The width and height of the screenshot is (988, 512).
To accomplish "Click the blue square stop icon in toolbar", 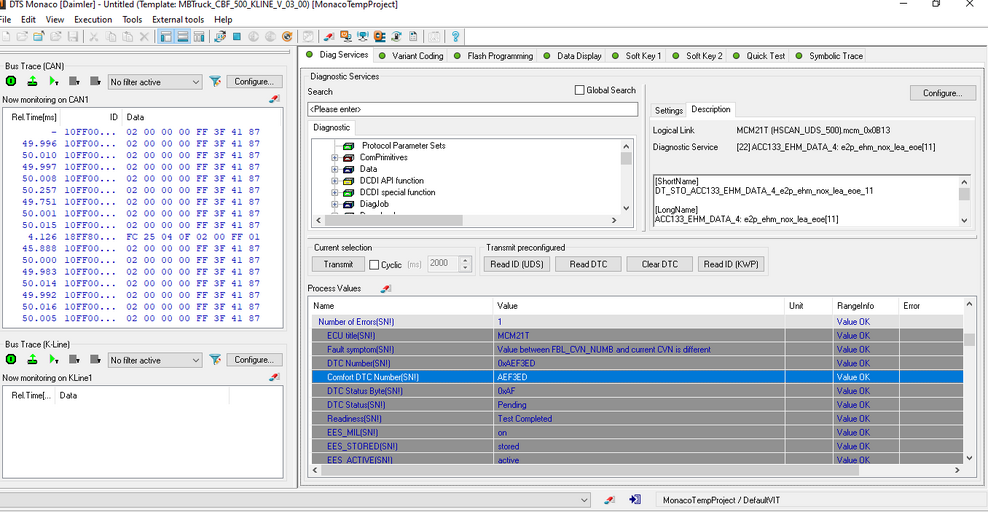I will coord(237,37).
